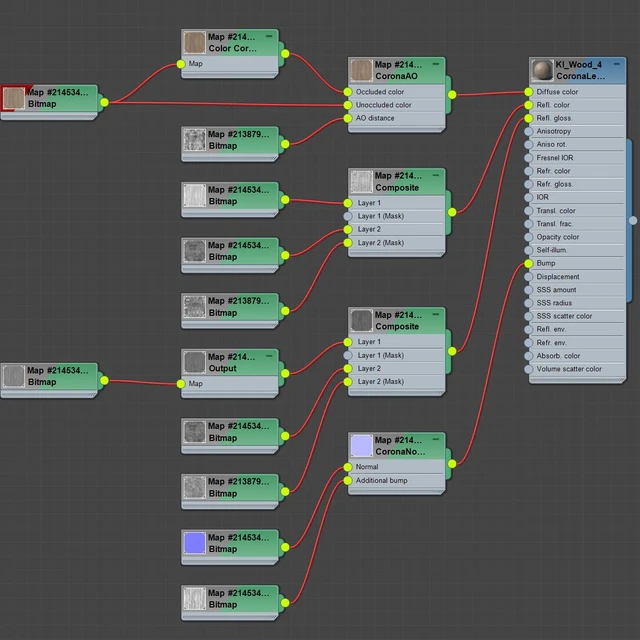This screenshot has width=640, height=640.
Task: Click the Anisotropy input socket
Action: (x=529, y=131)
